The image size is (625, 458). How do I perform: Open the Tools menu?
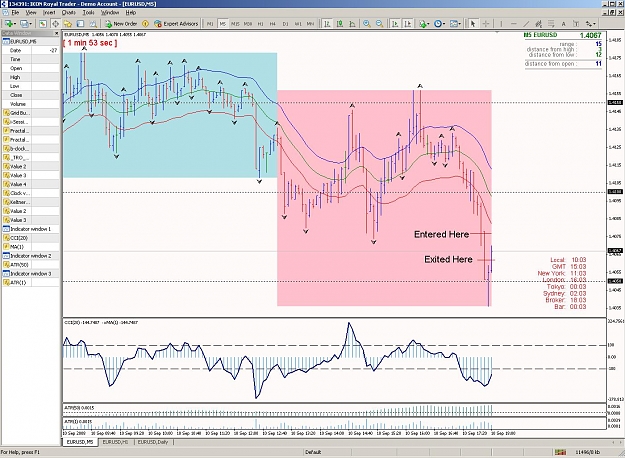pyautogui.click(x=88, y=12)
